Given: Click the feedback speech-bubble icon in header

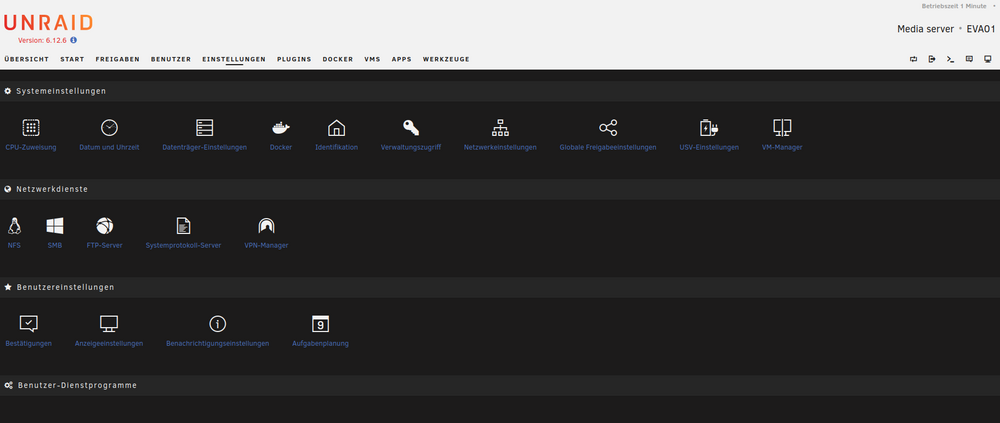Looking at the screenshot, I should (x=969, y=59).
